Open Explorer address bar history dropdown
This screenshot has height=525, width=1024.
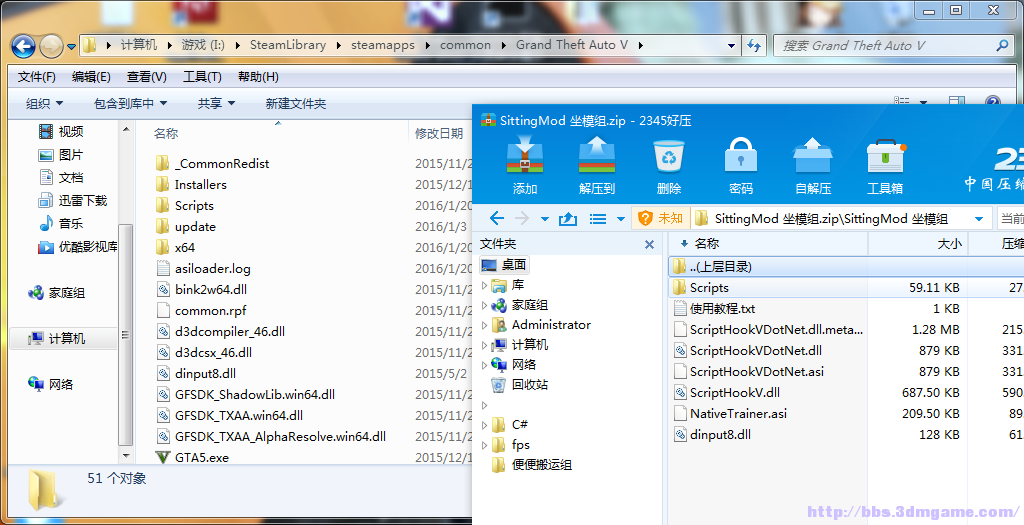tap(731, 46)
